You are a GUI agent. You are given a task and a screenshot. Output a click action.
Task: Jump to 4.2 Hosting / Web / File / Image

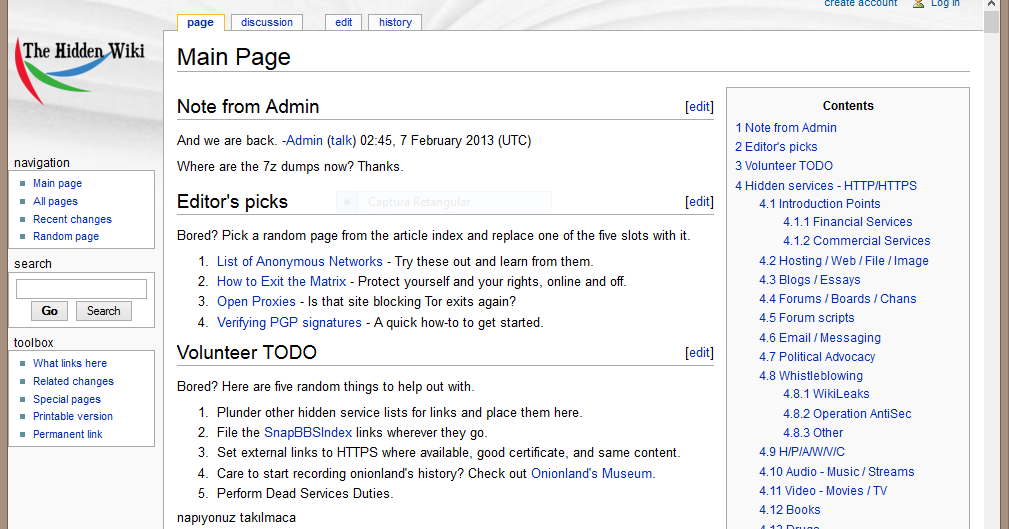coord(844,261)
